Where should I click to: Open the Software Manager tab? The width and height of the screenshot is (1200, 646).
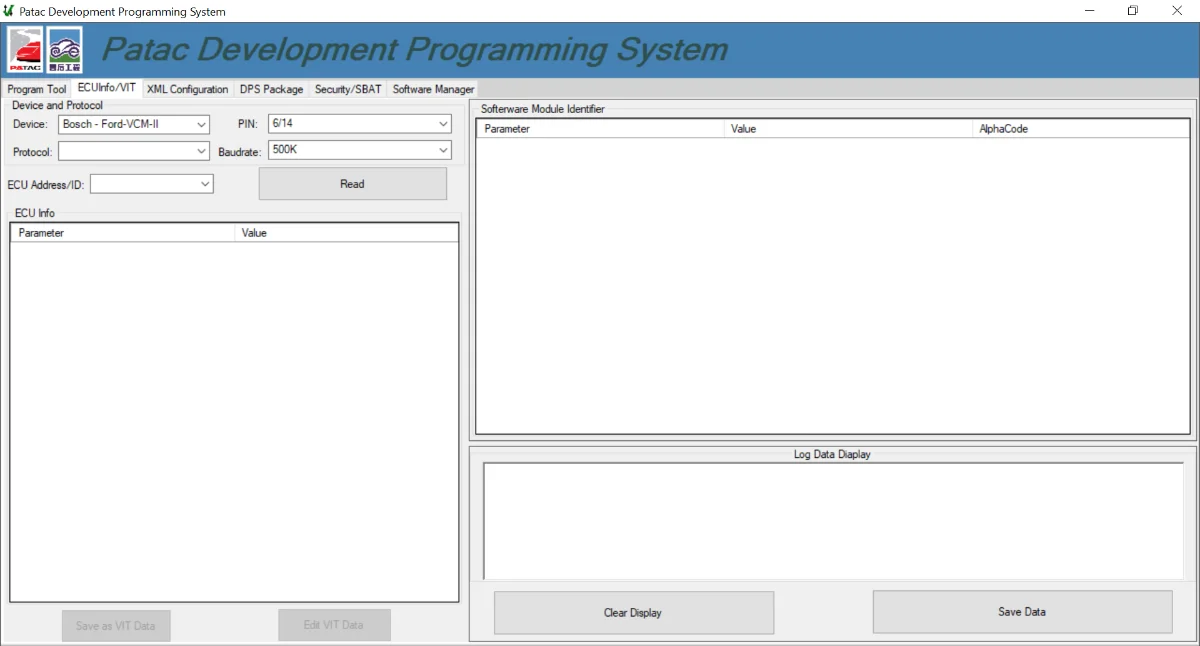[x=433, y=89]
